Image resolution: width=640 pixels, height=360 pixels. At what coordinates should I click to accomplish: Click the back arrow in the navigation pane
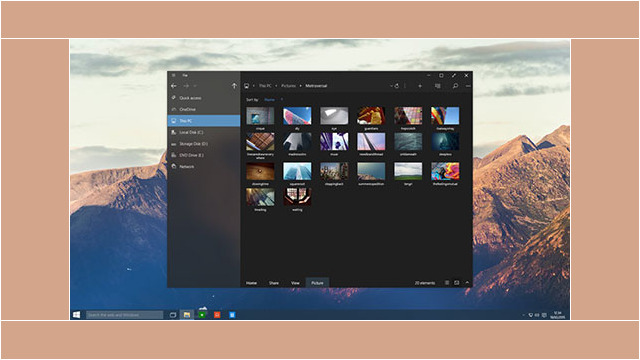(x=174, y=86)
